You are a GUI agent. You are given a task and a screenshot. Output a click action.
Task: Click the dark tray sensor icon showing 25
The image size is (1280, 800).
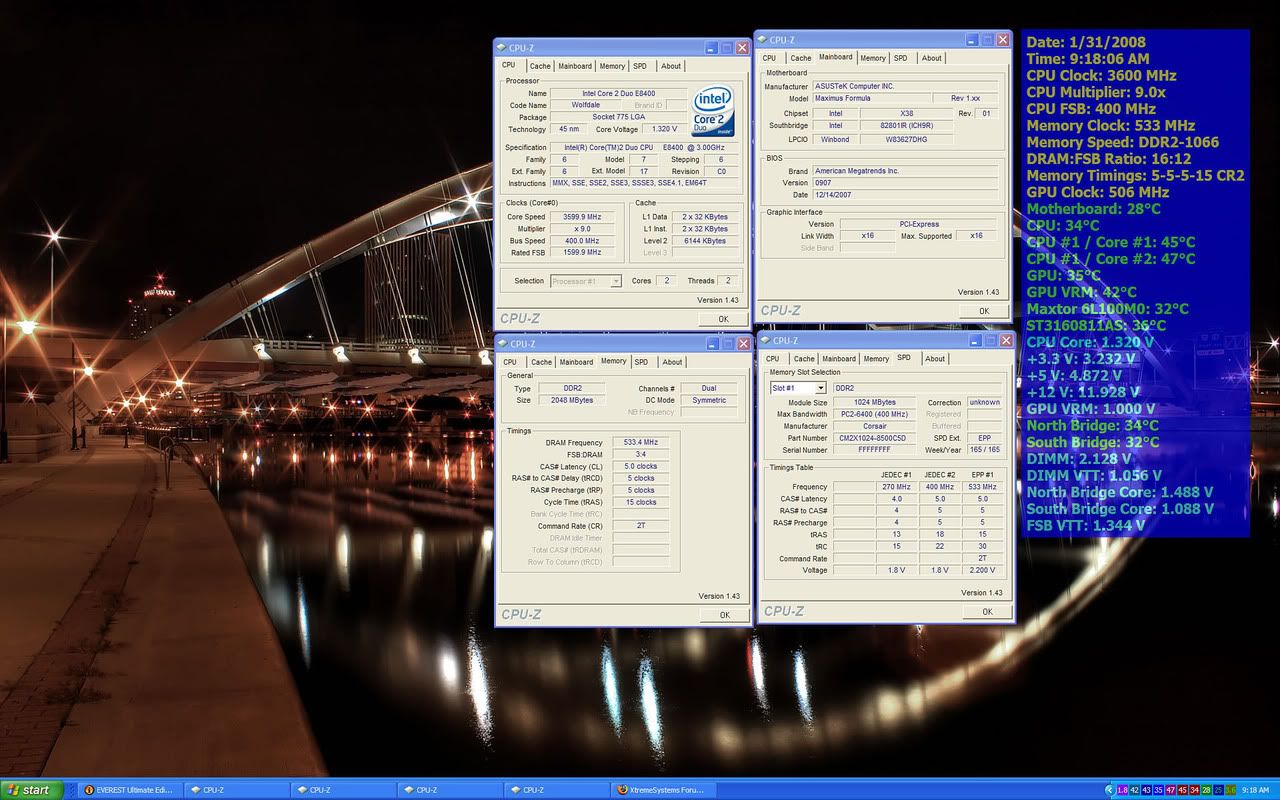pyautogui.click(x=1219, y=790)
